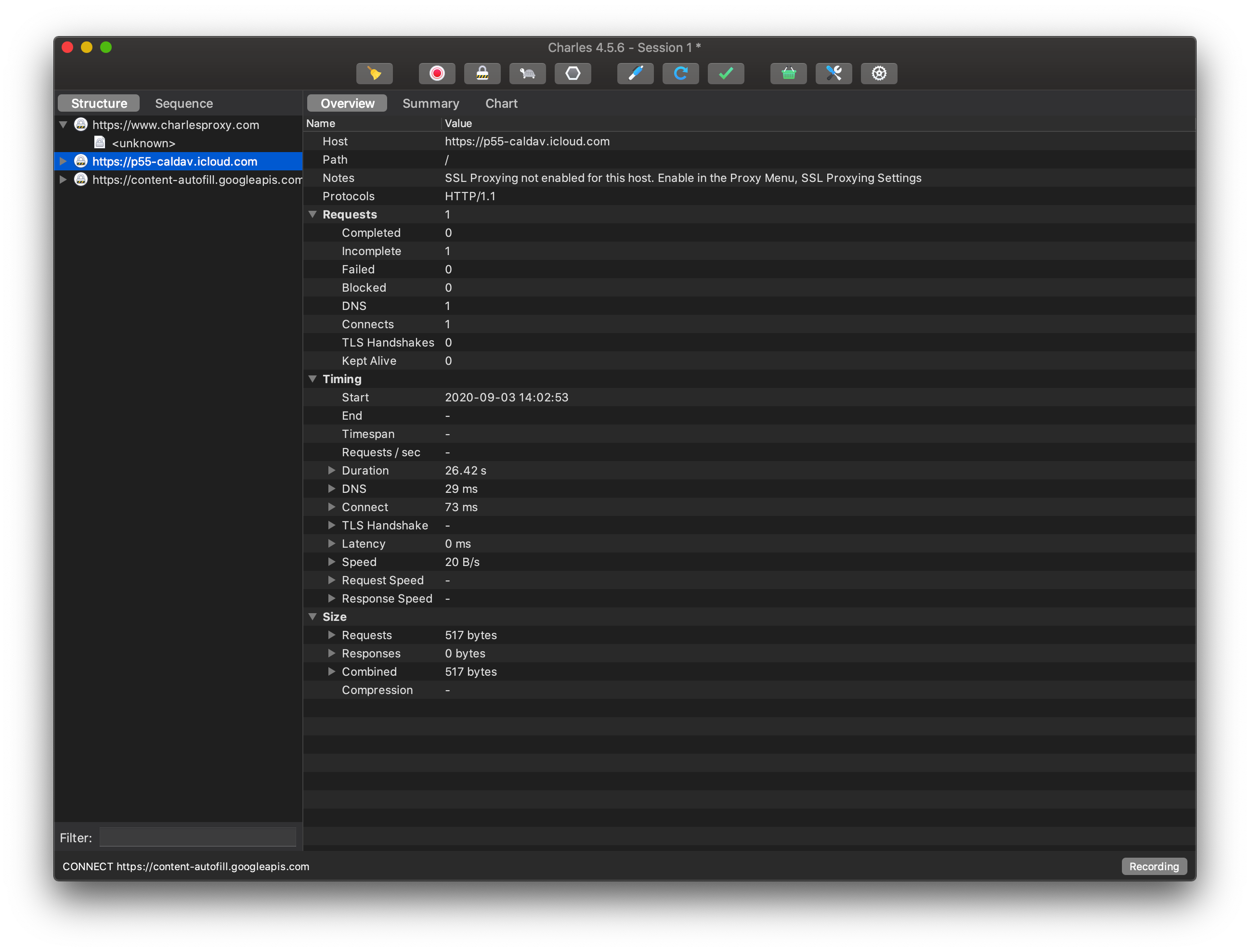Show the Chart tab
The height and width of the screenshot is (952, 1250).
[501, 103]
